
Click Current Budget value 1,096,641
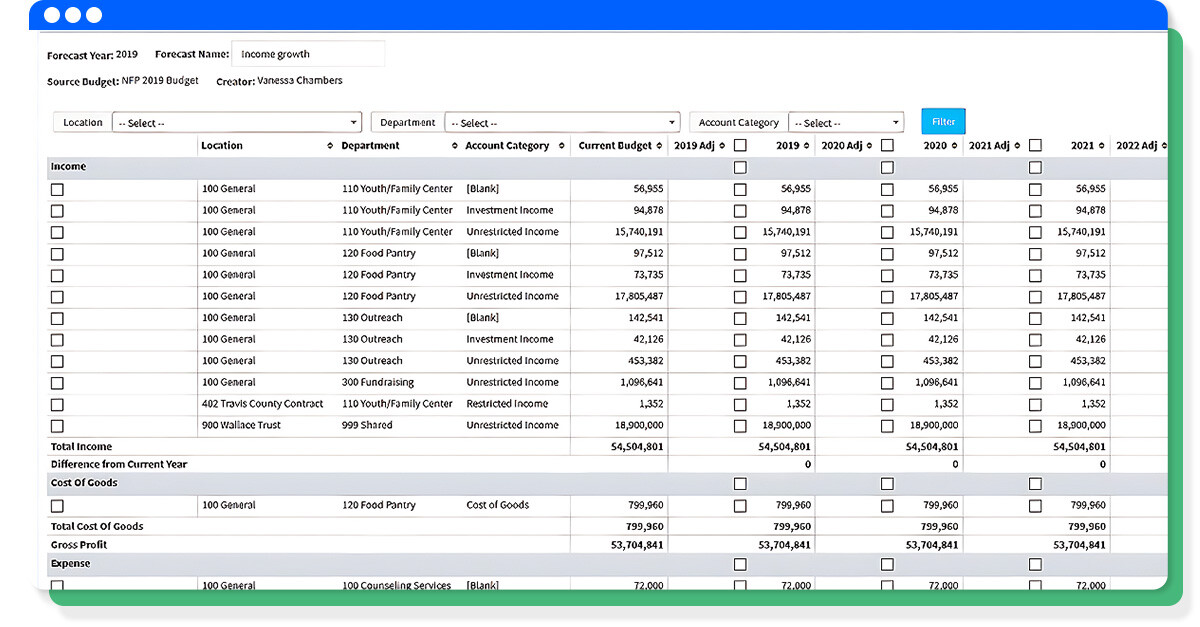pyautogui.click(x=642, y=382)
